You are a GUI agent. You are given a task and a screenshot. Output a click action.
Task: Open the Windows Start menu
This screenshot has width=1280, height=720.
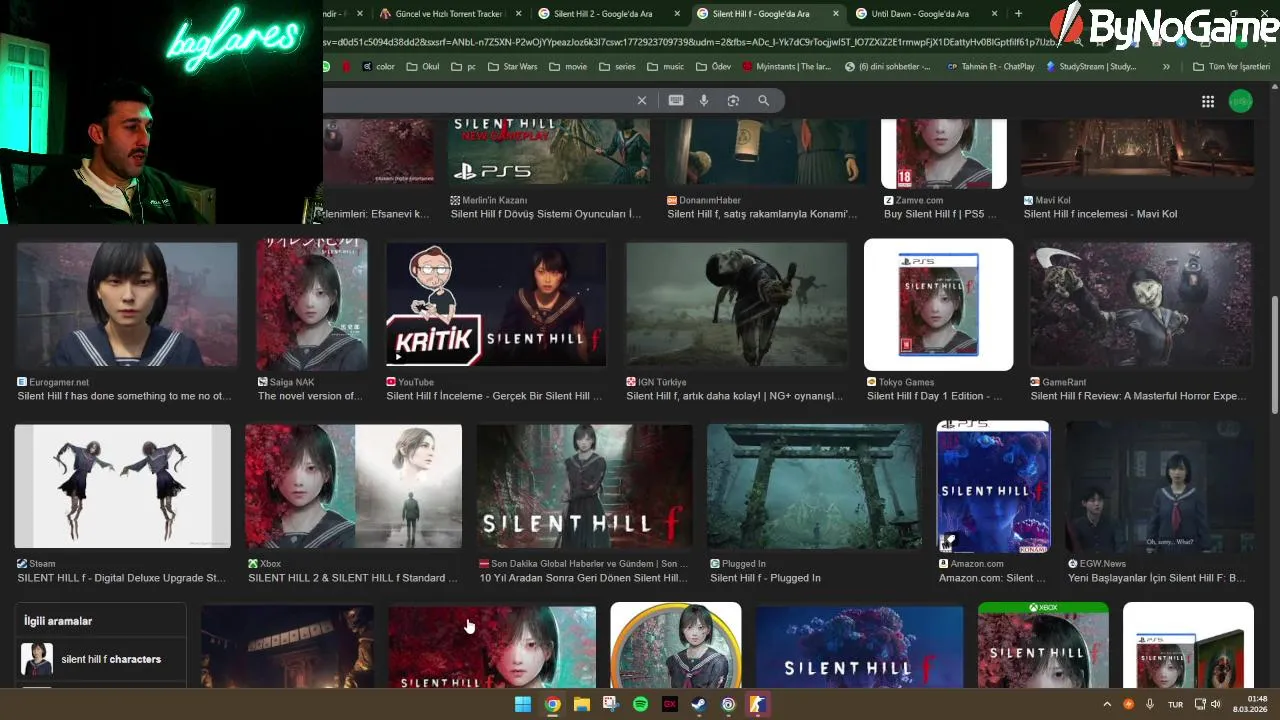point(523,704)
